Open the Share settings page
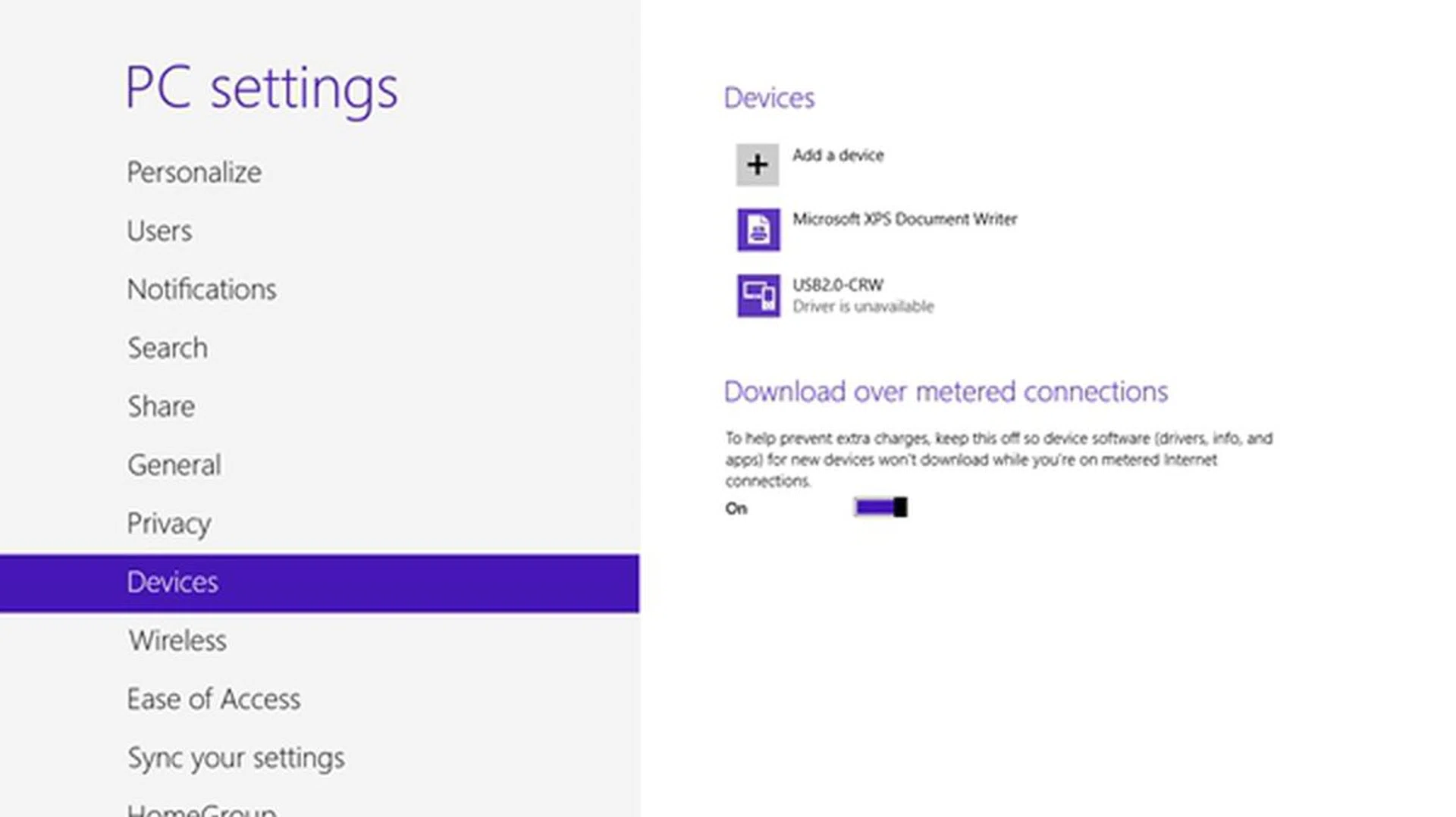Image resolution: width=1456 pixels, height=817 pixels. pyautogui.click(x=161, y=407)
